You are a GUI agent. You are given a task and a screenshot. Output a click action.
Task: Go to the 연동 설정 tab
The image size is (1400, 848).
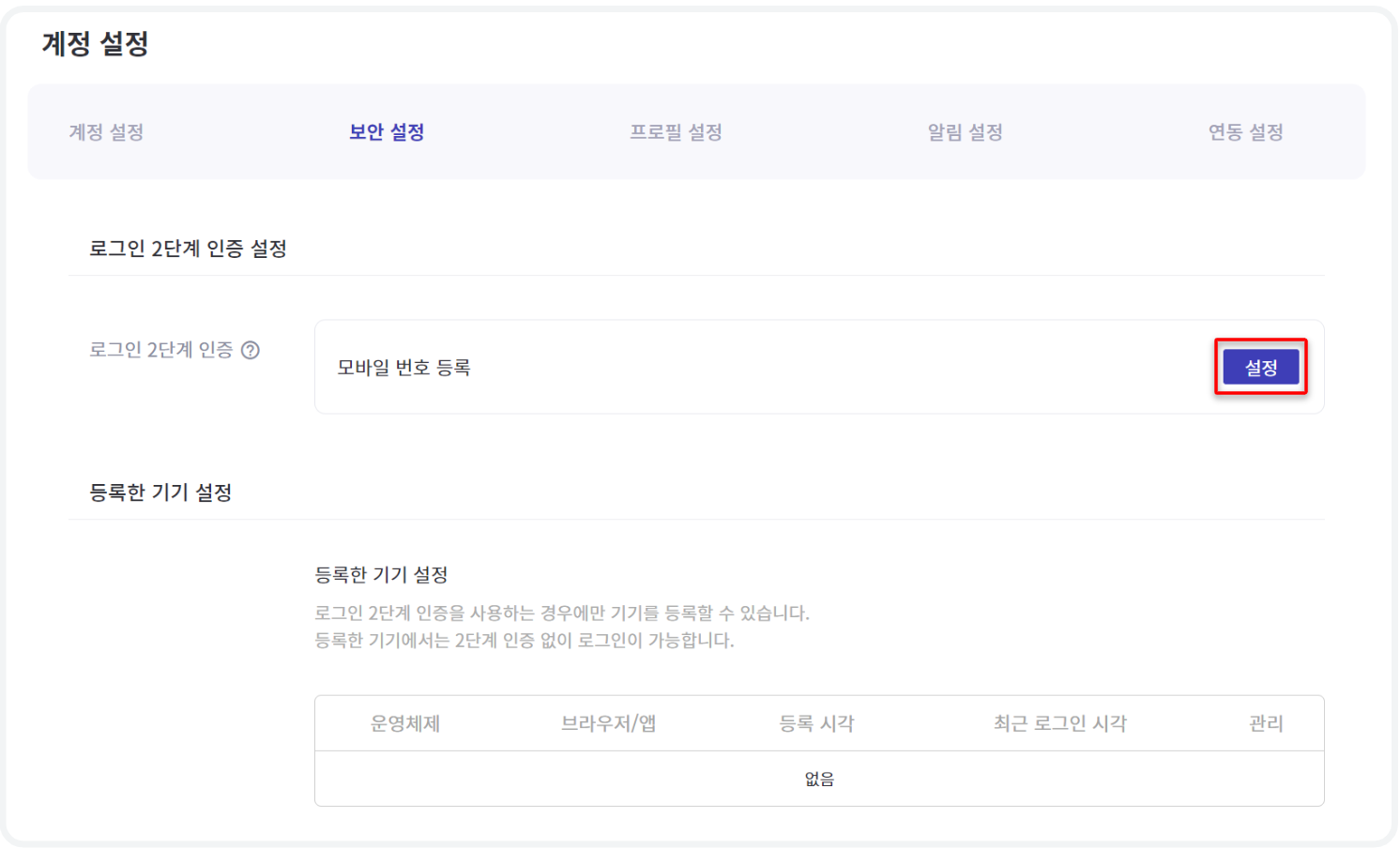(x=1245, y=132)
